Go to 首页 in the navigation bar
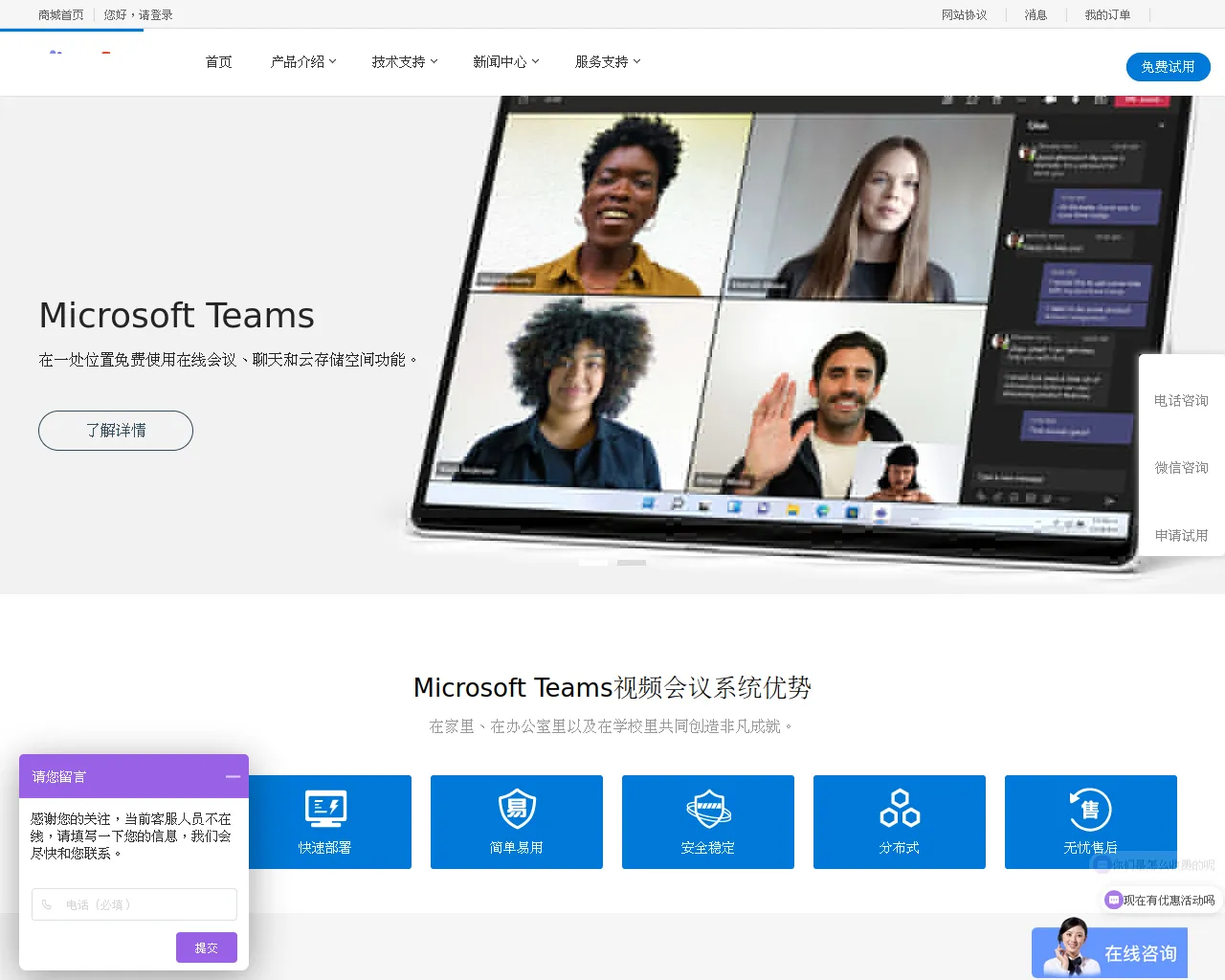This screenshot has width=1225, height=980. (219, 61)
